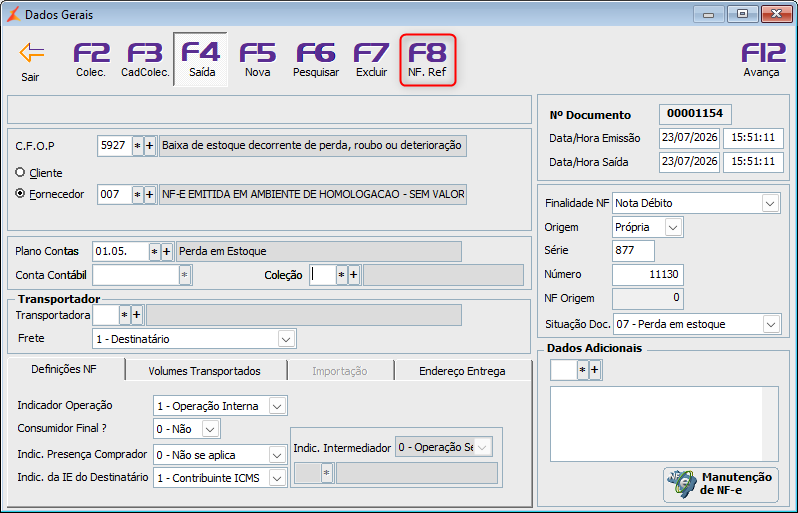798x513 pixels.
Task: Click into the Série input field
Action: (633, 250)
